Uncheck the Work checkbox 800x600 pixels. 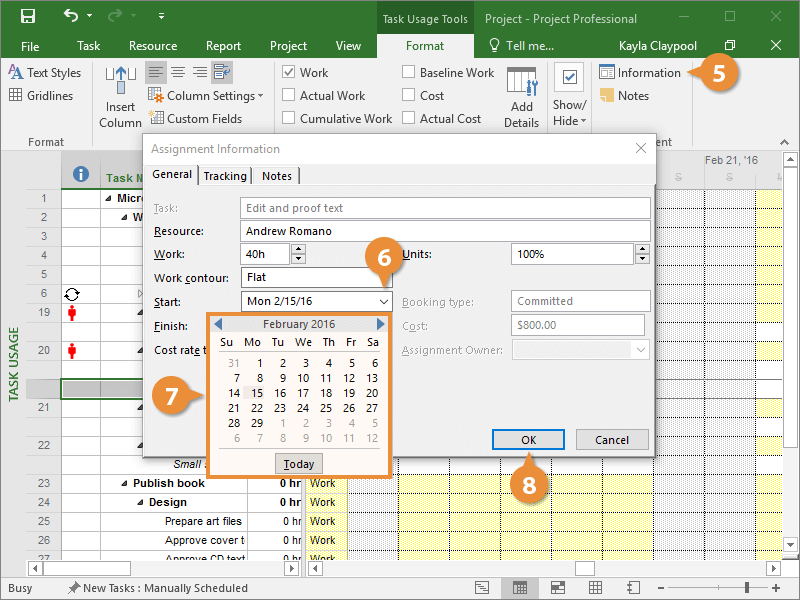point(289,73)
